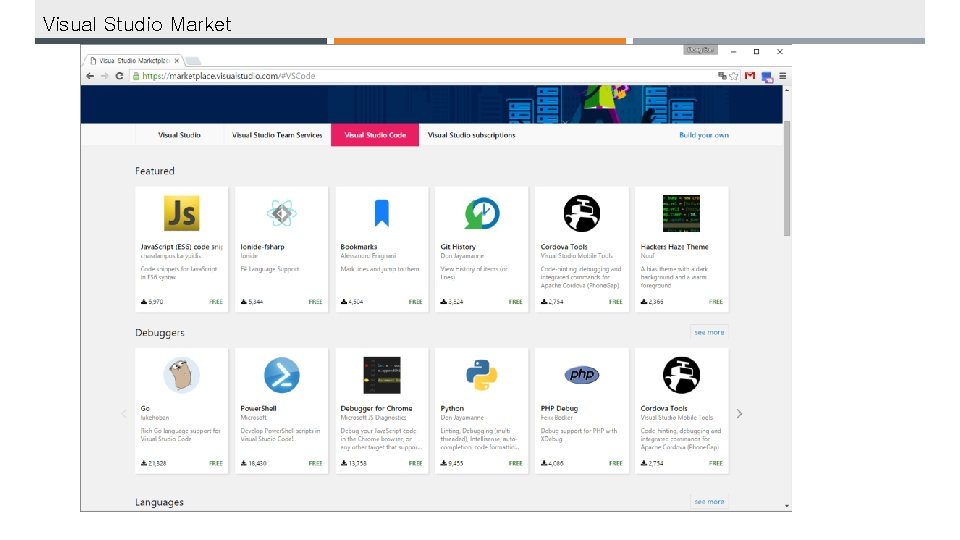Viewport: 960px width, 540px height.
Task: Click the Cordova Tools icon in Featured
Action: (582, 213)
